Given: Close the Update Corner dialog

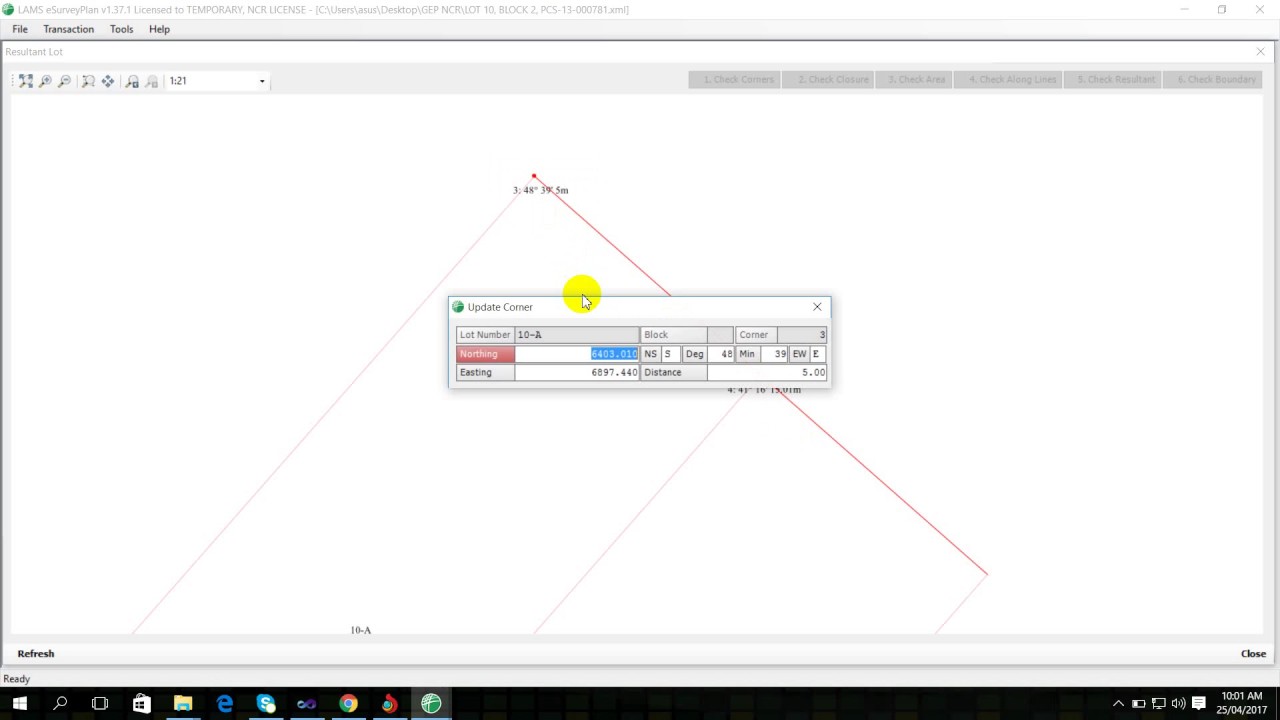Looking at the screenshot, I should (817, 307).
